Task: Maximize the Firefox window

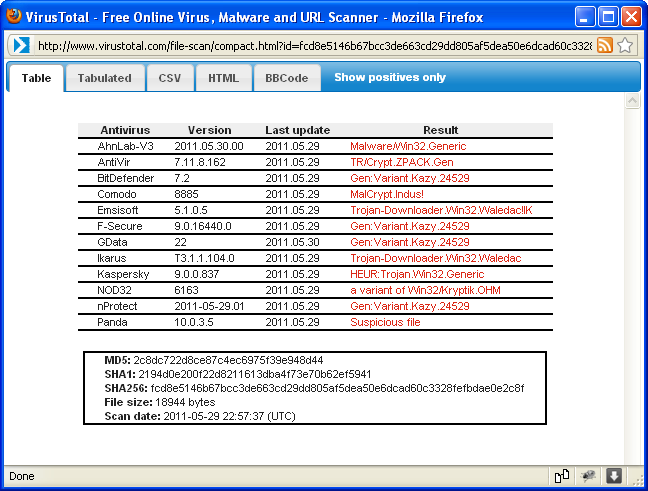Action: (x=608, y=16)
